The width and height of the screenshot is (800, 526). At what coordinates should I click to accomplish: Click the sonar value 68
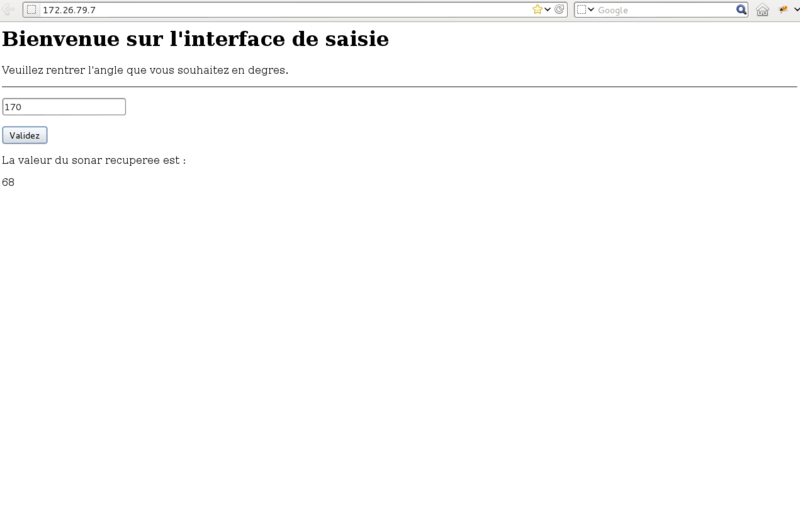pyautogui.click(x=8, y=182)
